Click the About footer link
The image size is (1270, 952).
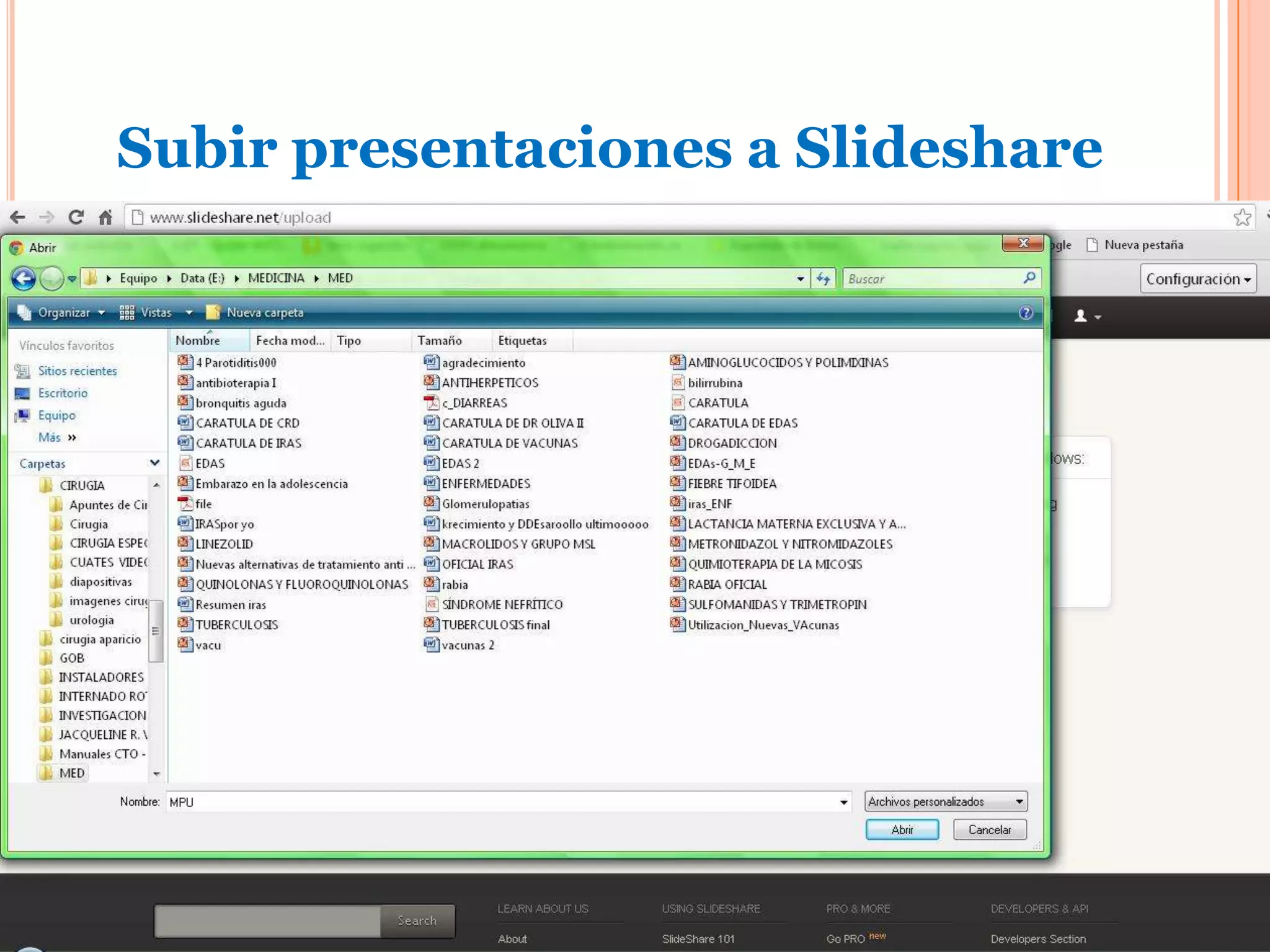512,938
